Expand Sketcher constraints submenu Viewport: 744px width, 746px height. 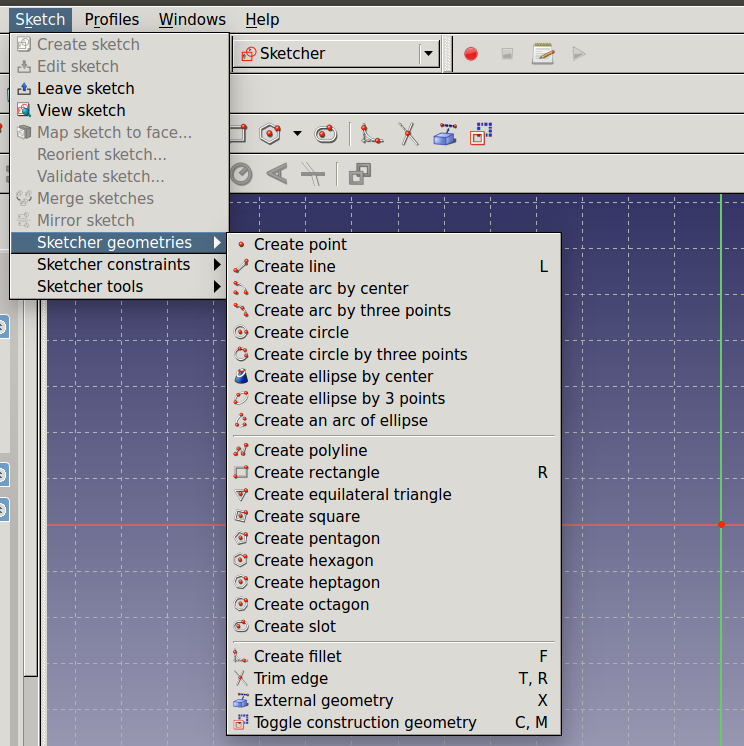coord(119,265)
